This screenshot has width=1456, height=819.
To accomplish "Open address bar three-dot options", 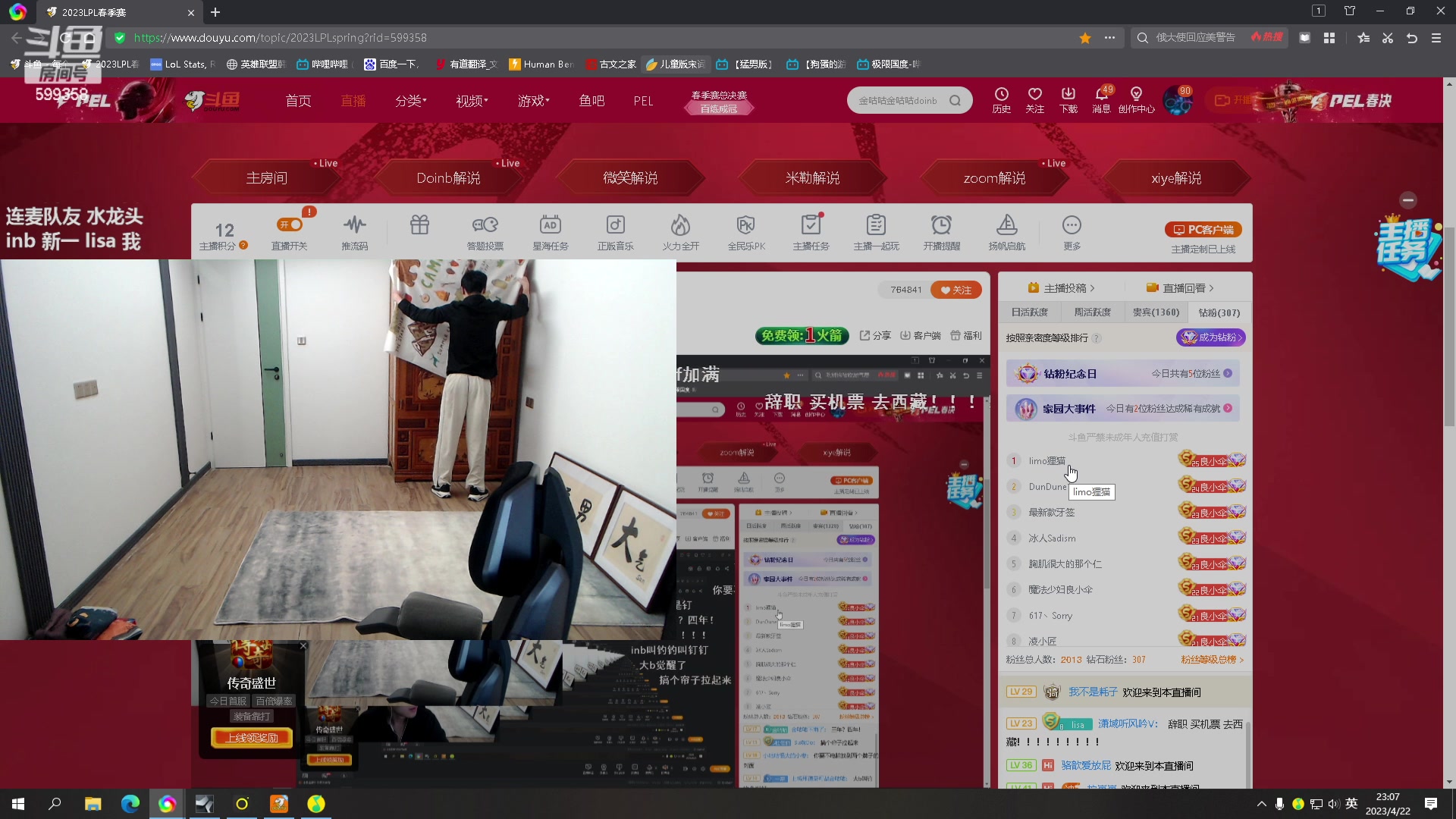I will 1109,38.
